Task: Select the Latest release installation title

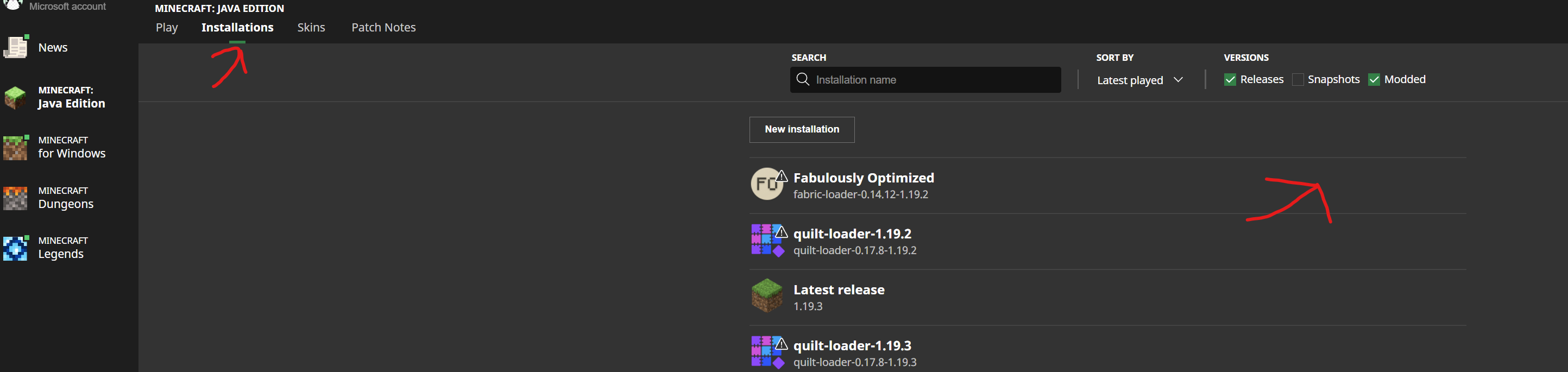Action: 839,290
